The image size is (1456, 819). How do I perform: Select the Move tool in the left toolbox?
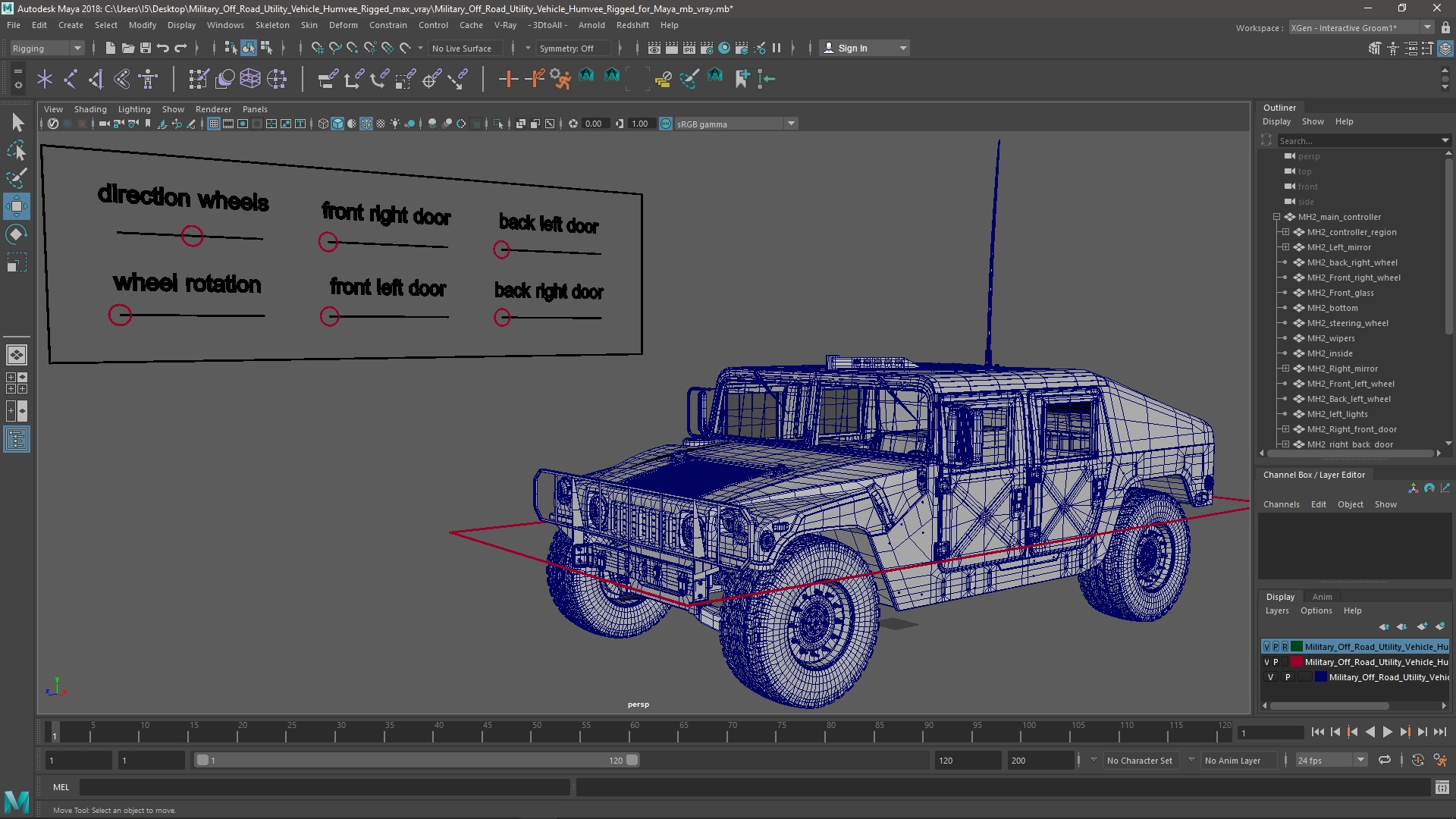17,206
